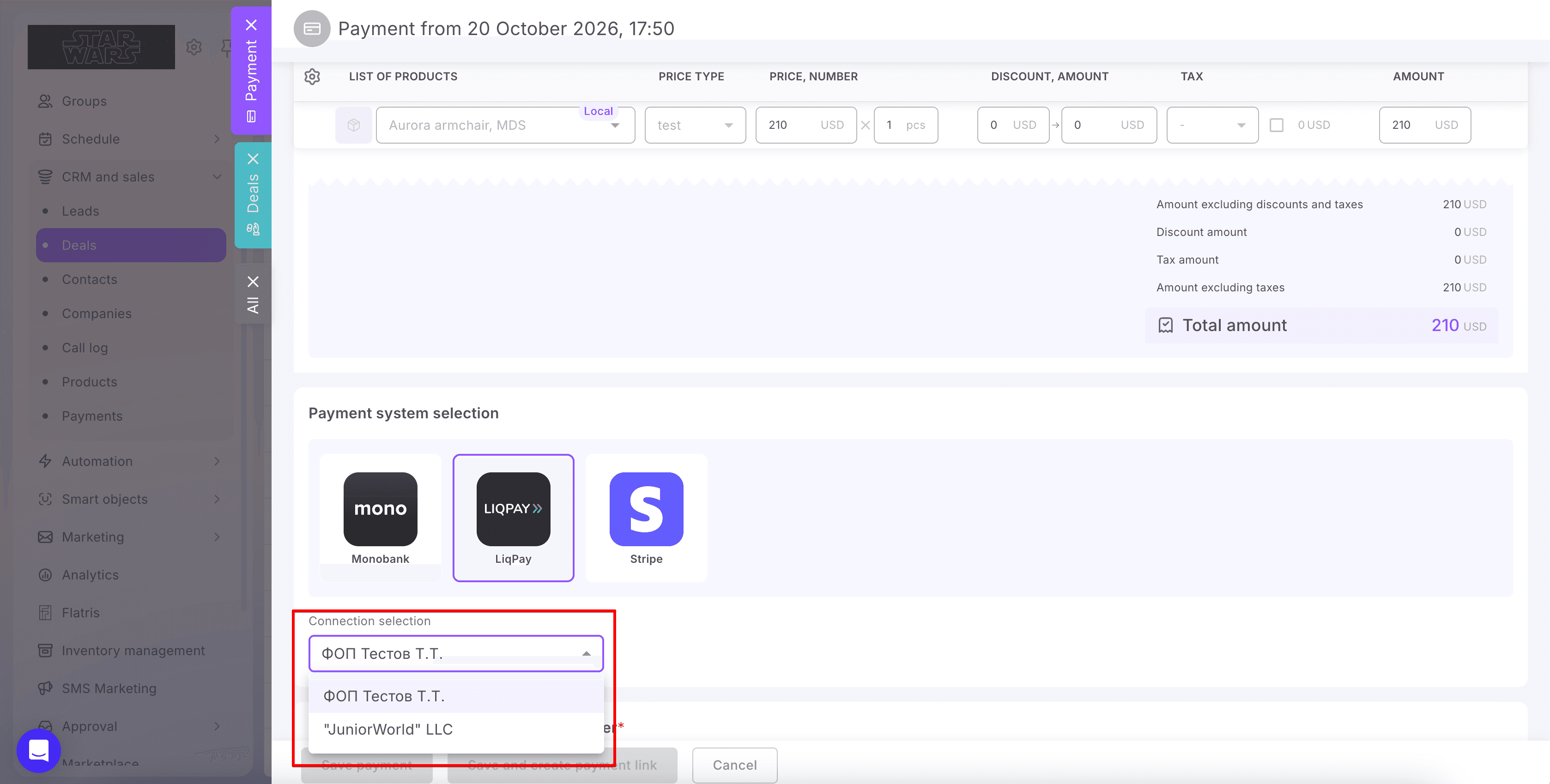Viewport: 1550px width, 784px height.
Task: Close the All side tab
Action: pyautogui.click(x=253, y=282)
